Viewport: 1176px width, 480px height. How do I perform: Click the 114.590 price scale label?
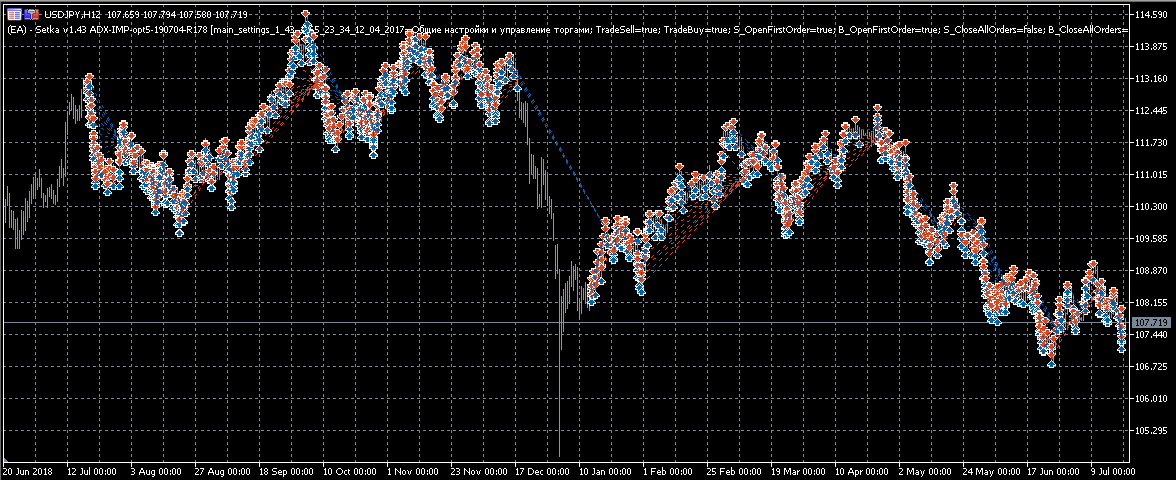[1149, 15]
